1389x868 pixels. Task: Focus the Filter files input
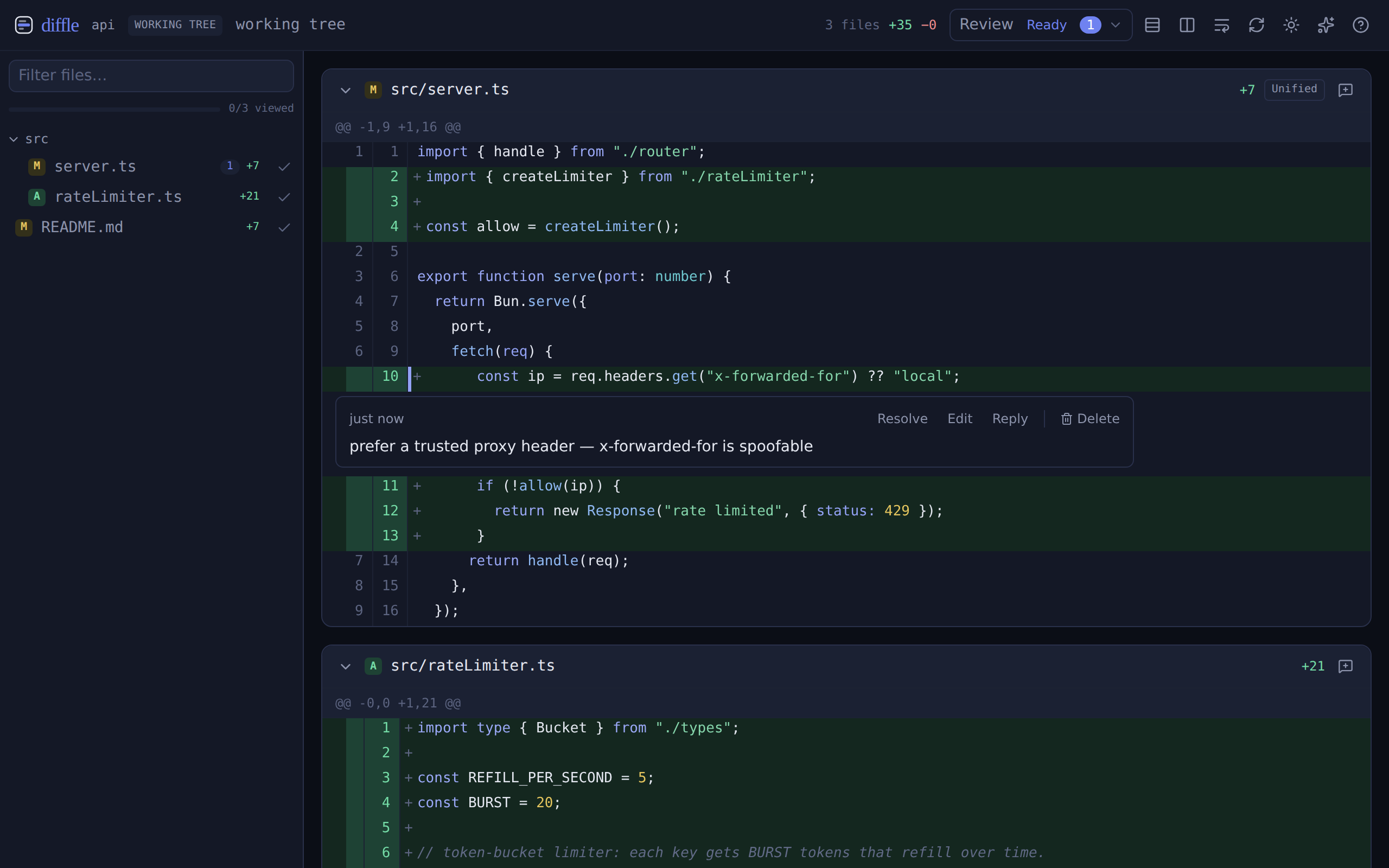(151, 75)
